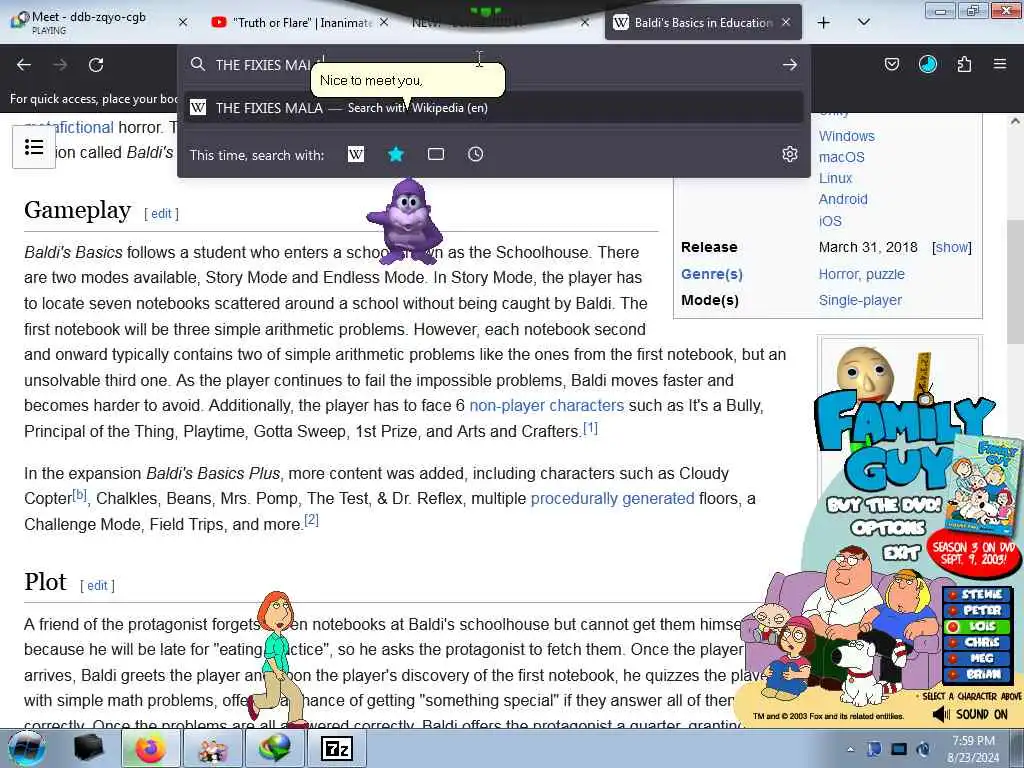Close the Truth or Flare tab

coord(384,22)
